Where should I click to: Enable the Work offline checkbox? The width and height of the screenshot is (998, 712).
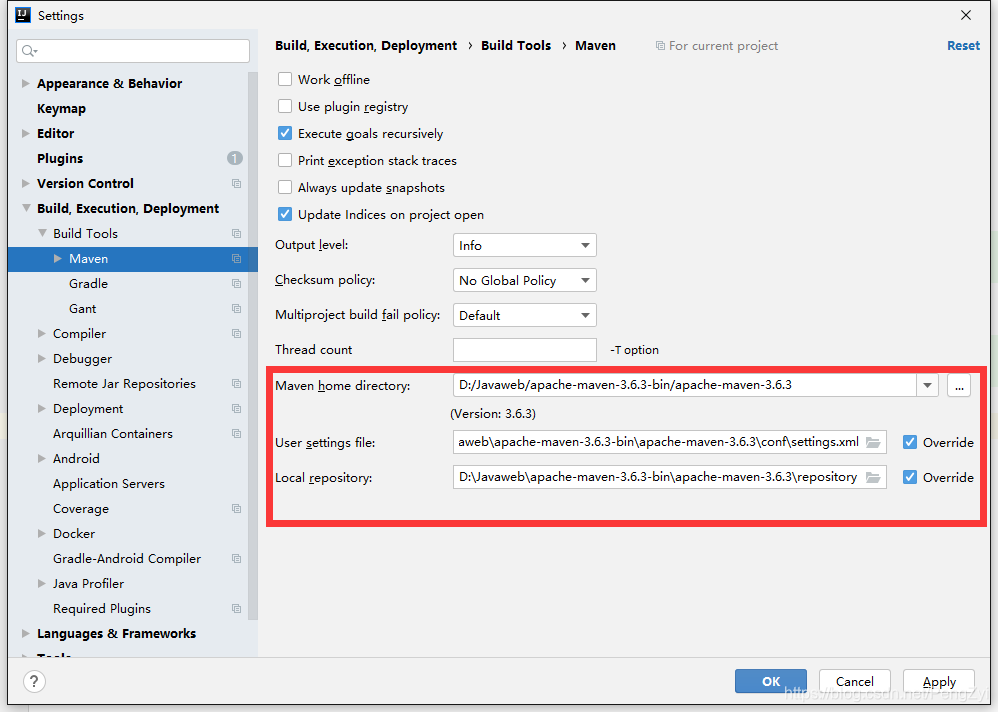pos(285,79)
